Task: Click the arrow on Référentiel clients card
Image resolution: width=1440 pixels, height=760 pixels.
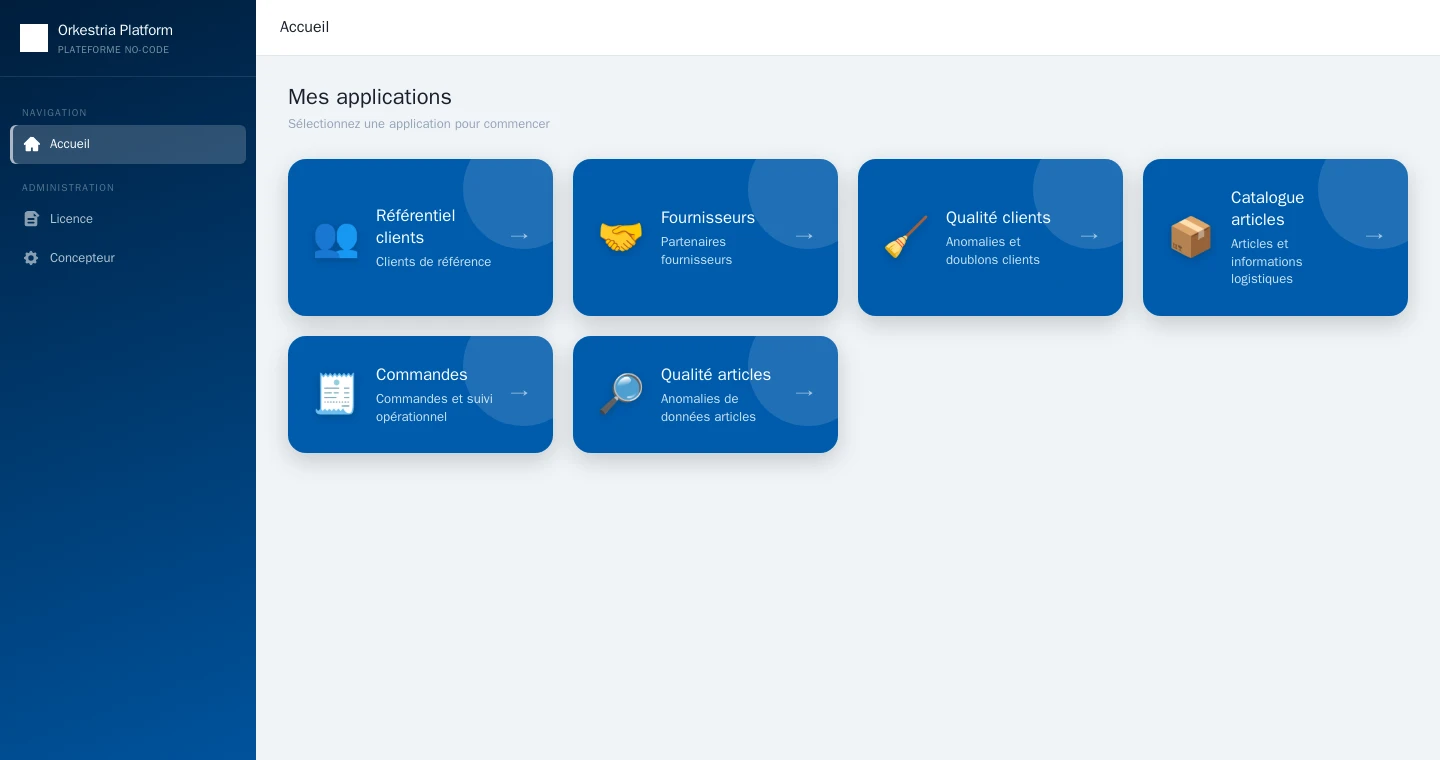Action: pyautogui.click(x=519, y=237)
